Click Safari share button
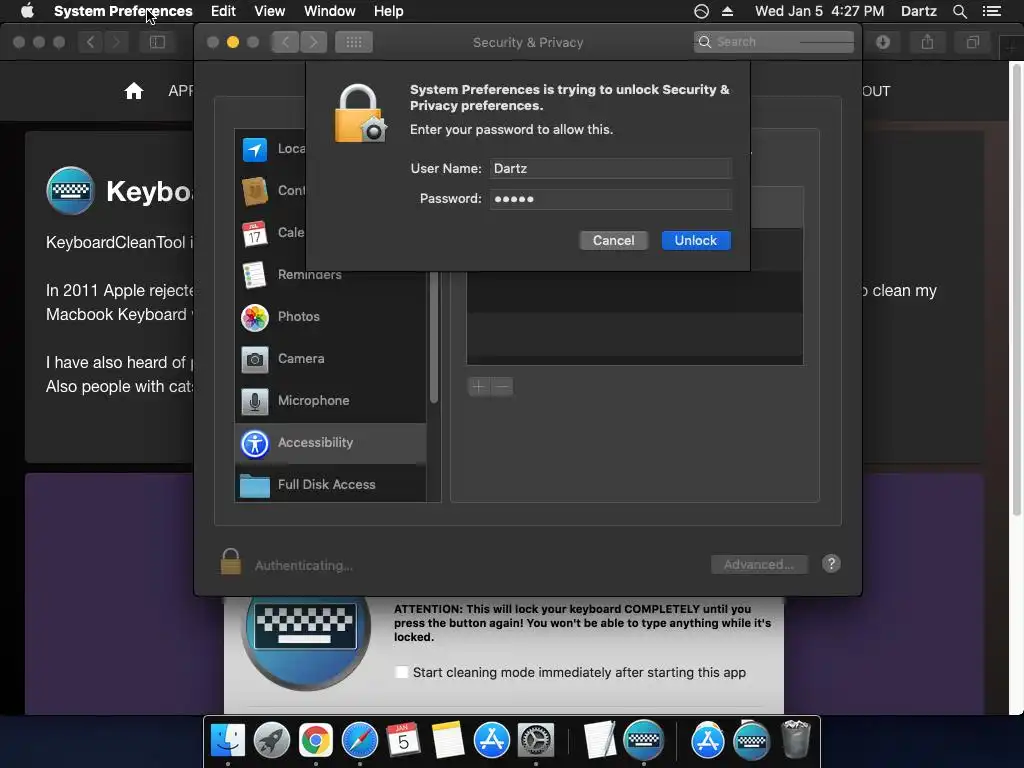The image size is (1024, 768). (927, 42)
